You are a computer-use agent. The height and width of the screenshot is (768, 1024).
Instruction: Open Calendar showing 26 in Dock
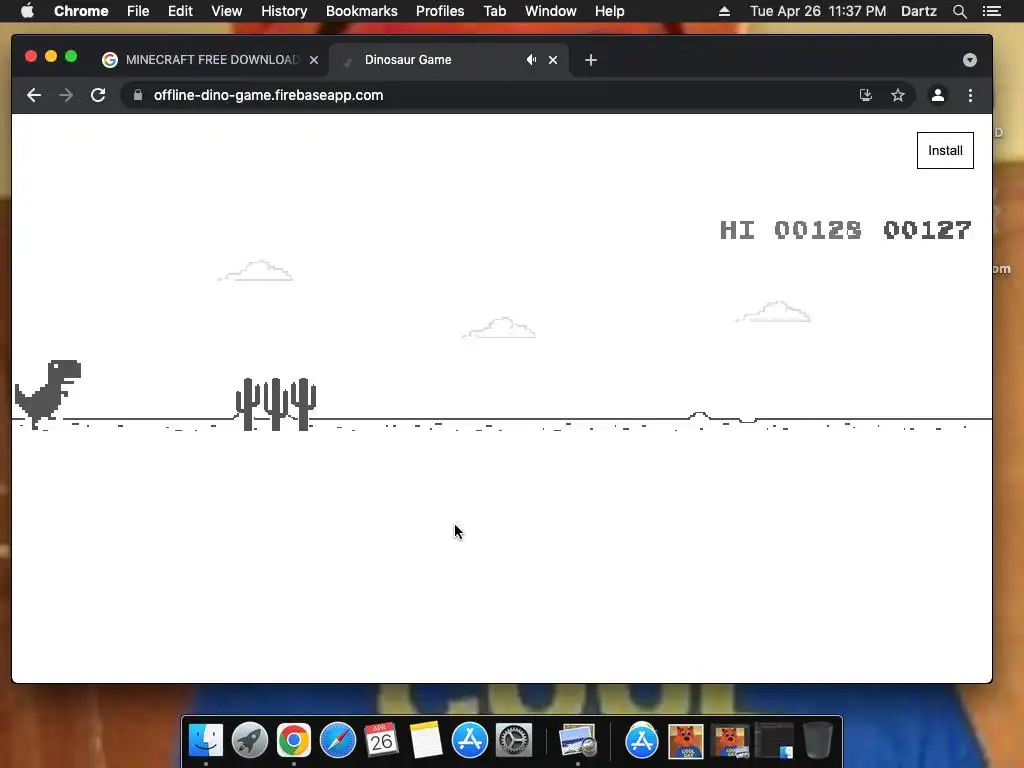pos(381,740)
